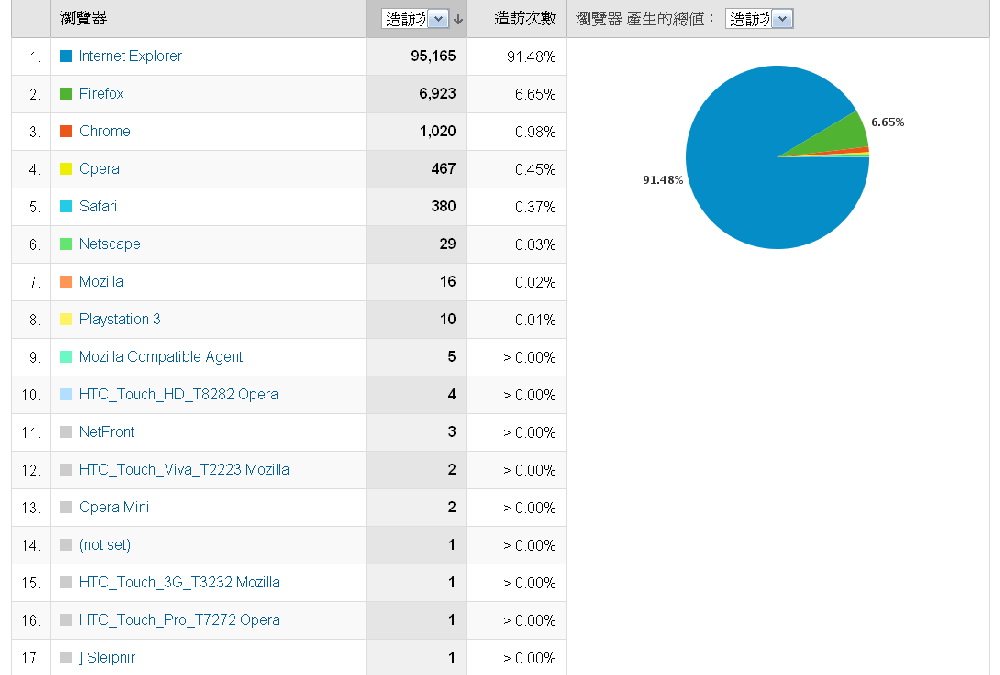
Task: Click the 0.98% percentage cell
Action: (535, 131)
